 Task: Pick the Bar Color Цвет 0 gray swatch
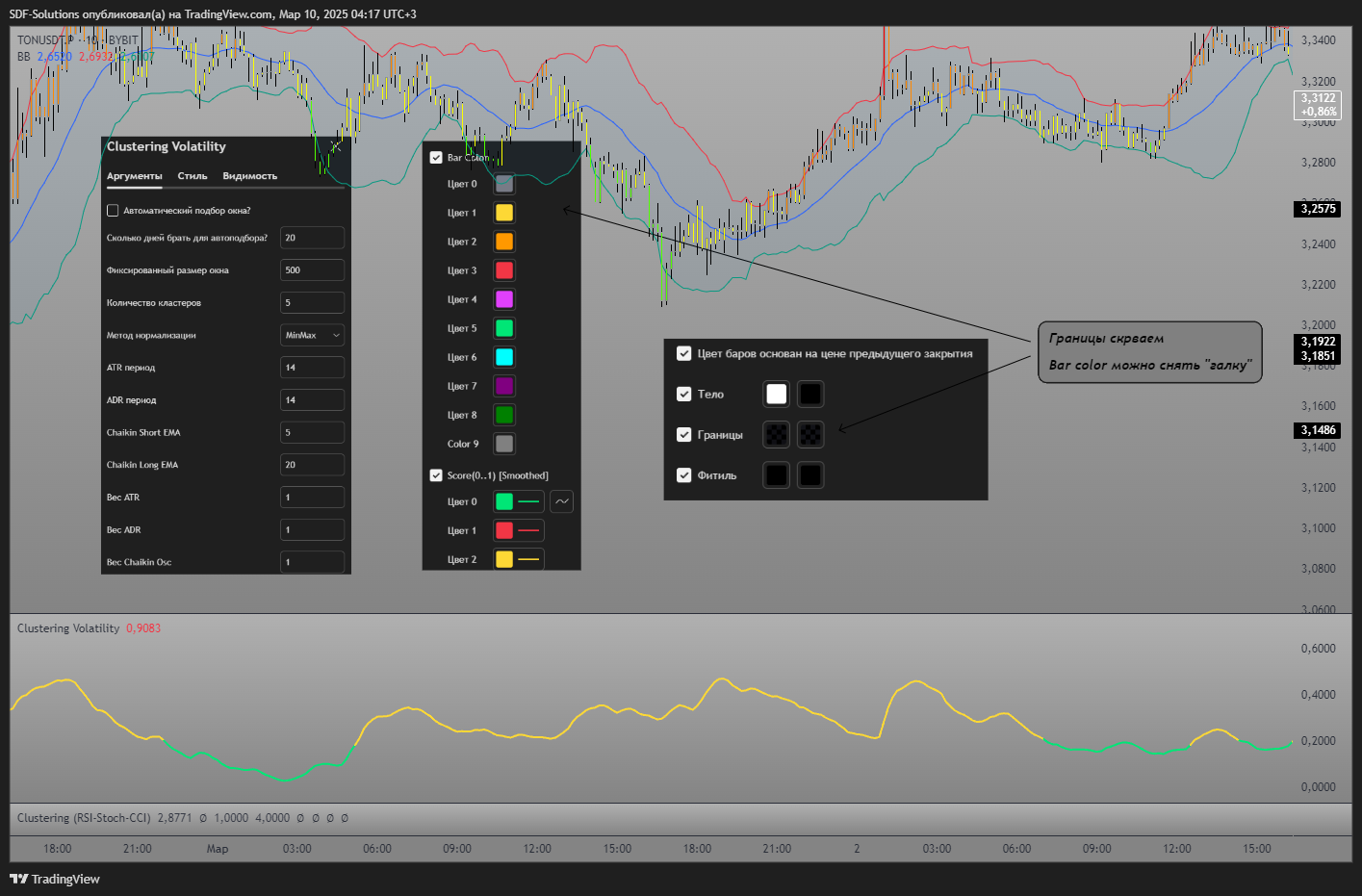[504, 184]
